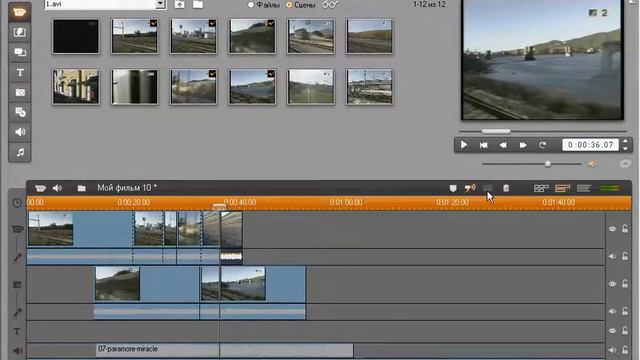Viewport: 640px width, 360px height.
Task: Mute preview volume speaker icon
Action: (x=592, y=164)
